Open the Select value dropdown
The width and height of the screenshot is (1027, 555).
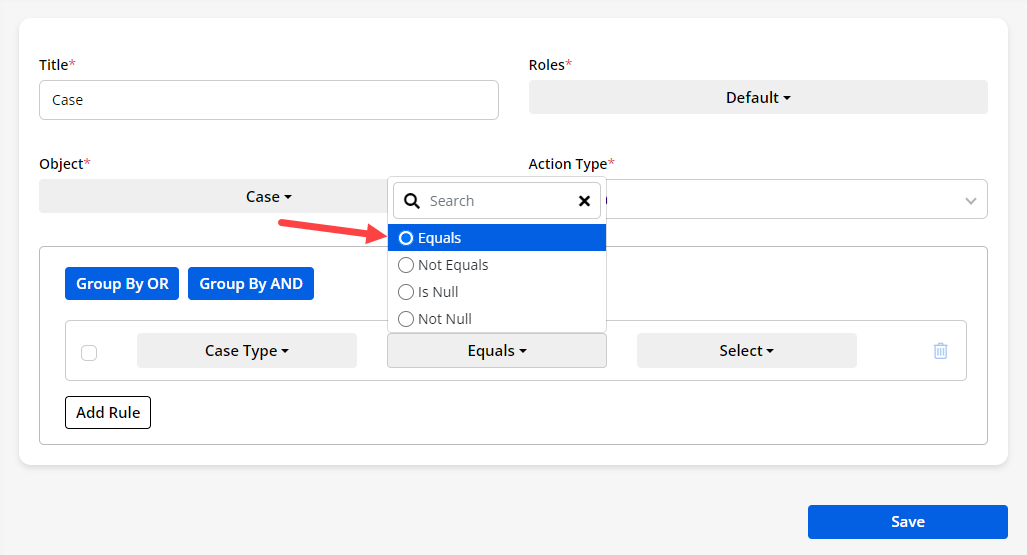(x=746, y=351)
